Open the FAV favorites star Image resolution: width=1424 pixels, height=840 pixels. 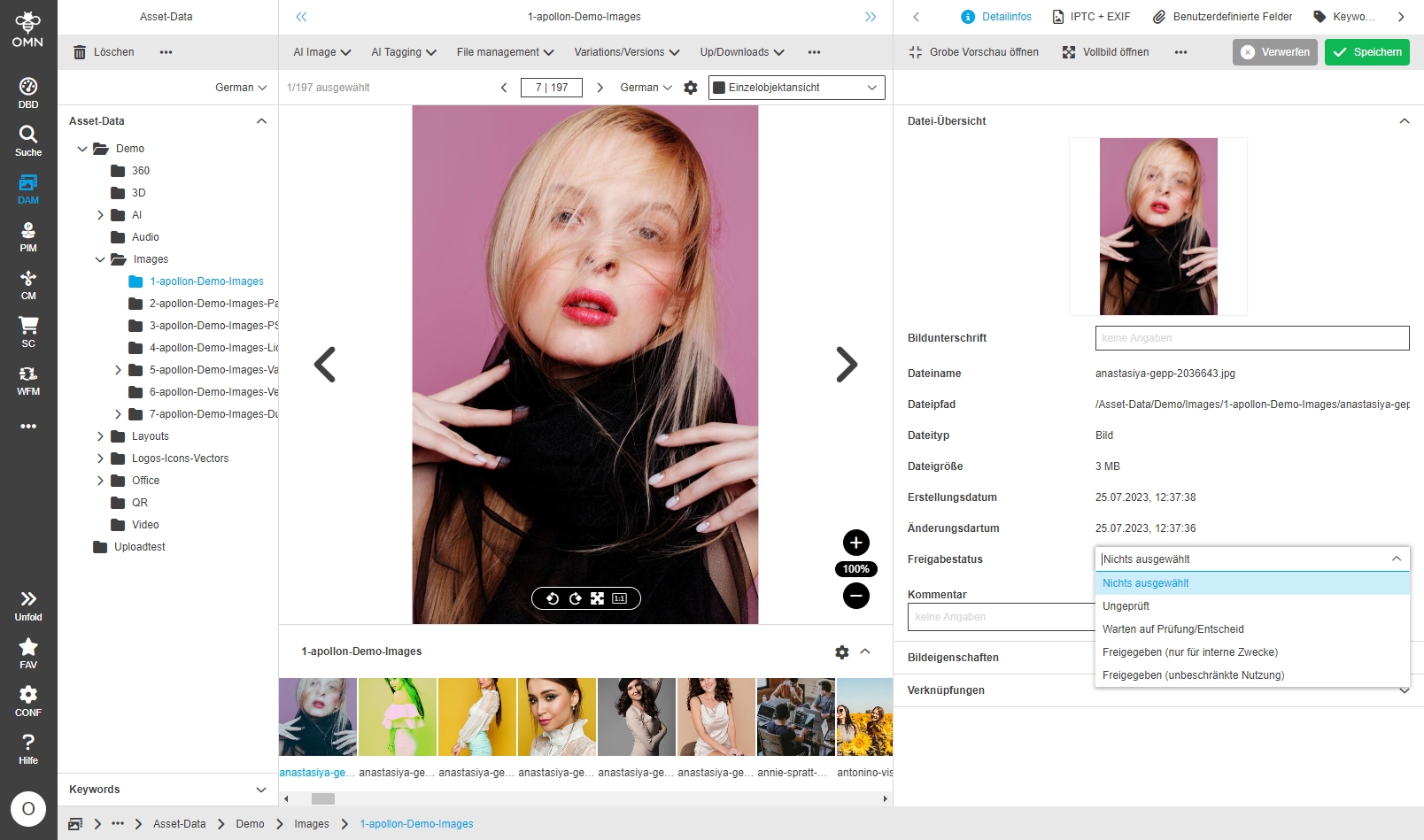[x=28, y=653]
